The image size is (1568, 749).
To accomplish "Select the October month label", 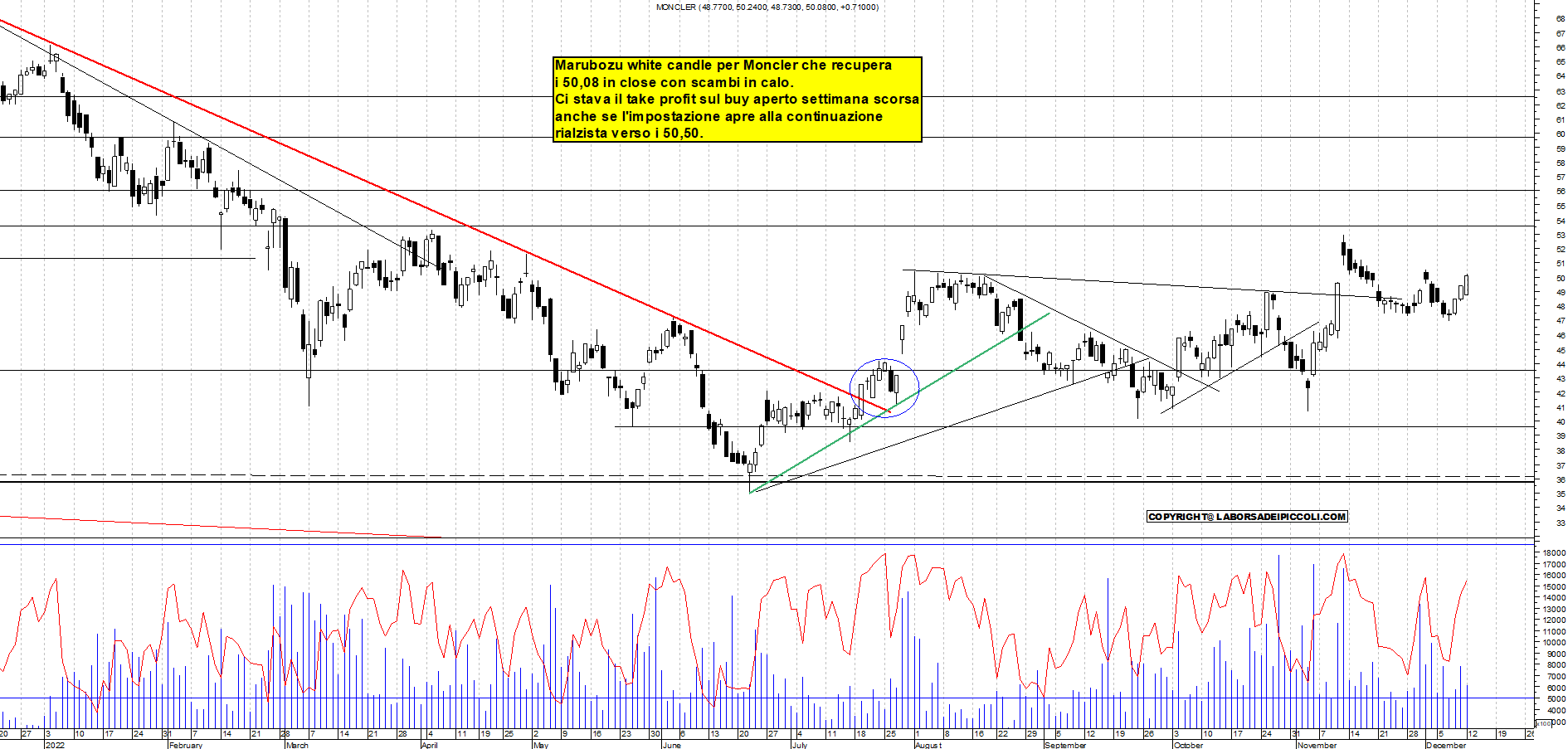I will pyautogui.click(x=1188, y=745).
